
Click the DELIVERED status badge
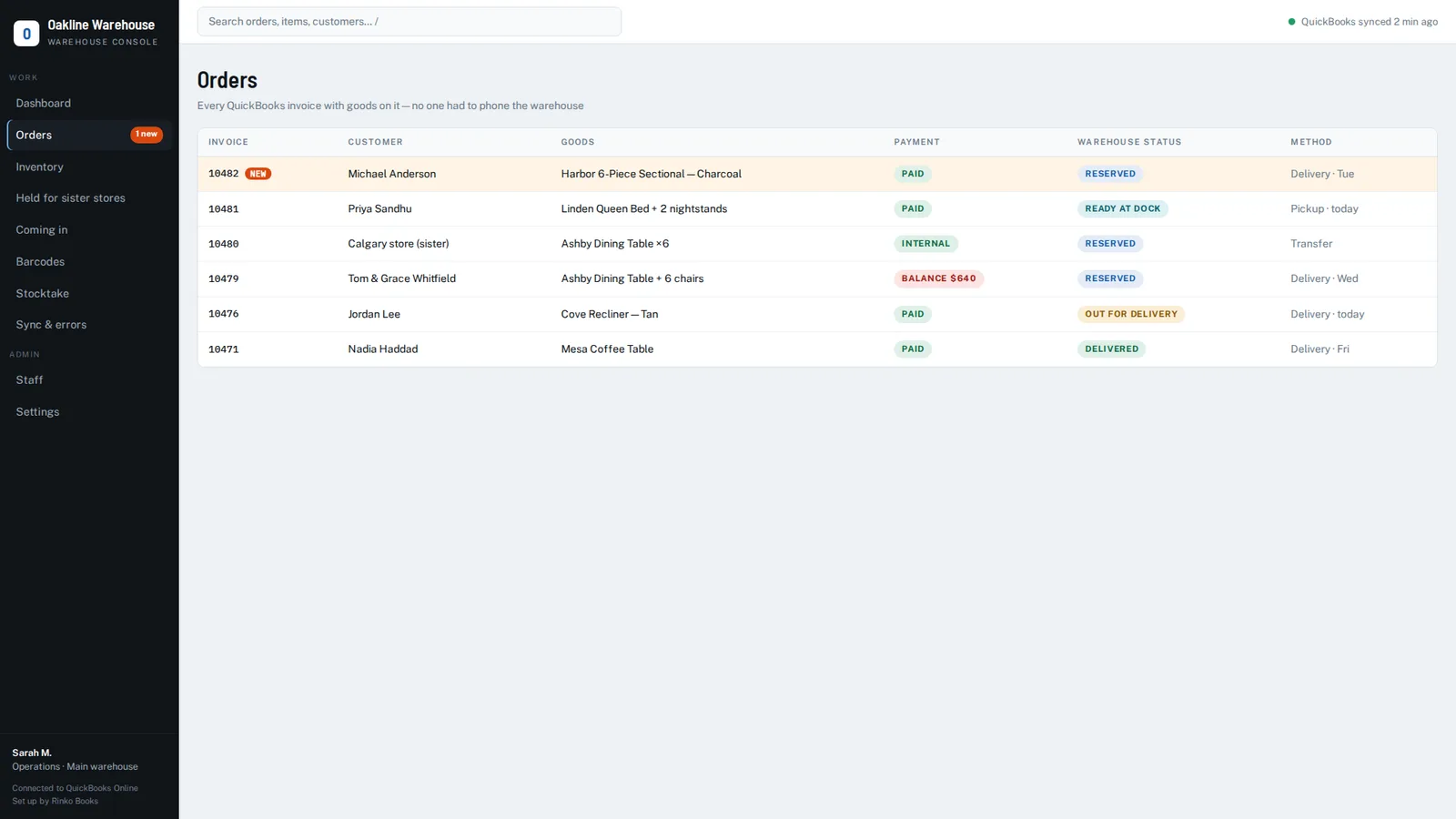(1111, 349)
